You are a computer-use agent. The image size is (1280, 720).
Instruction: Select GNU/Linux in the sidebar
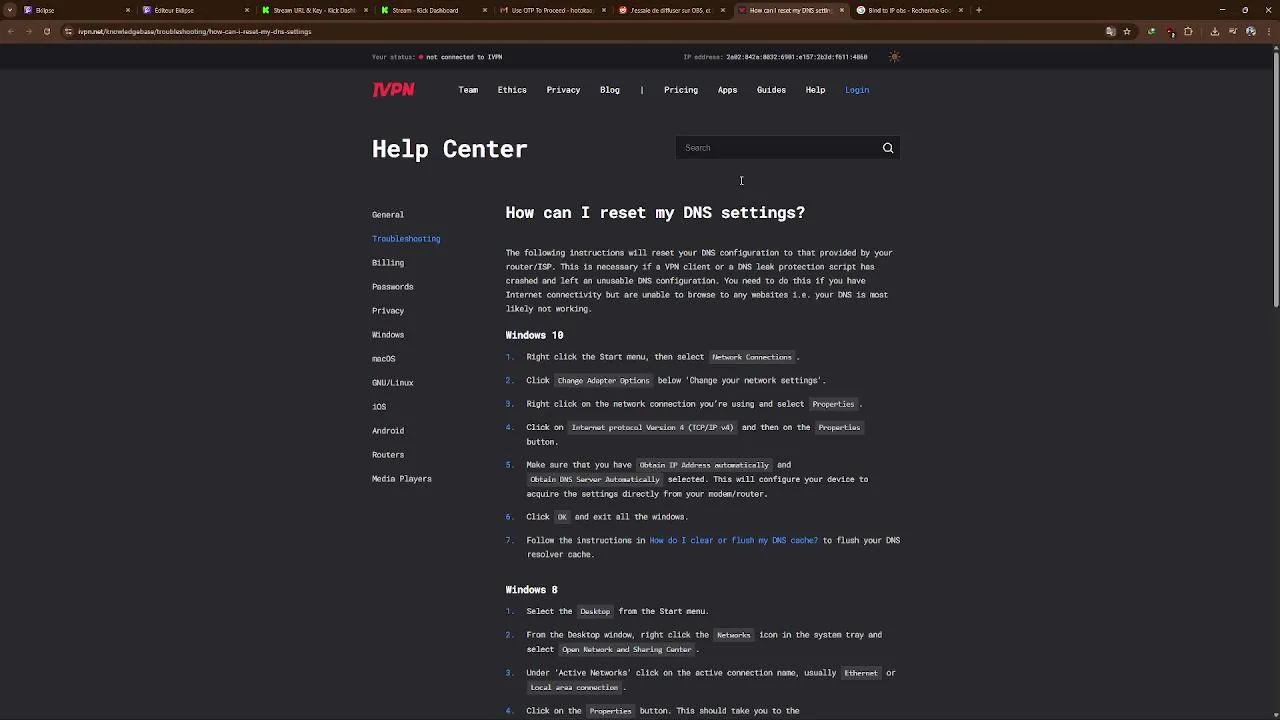392,383
